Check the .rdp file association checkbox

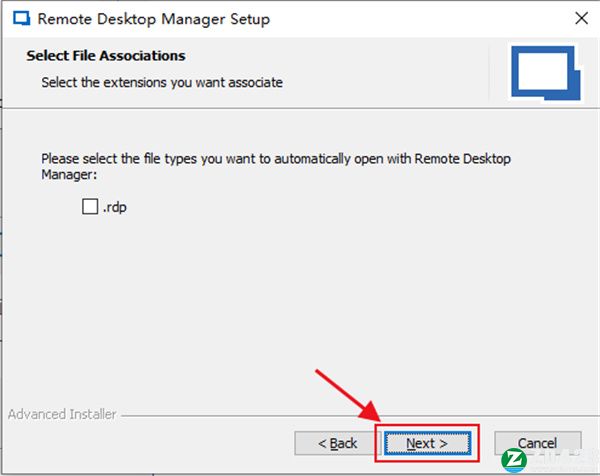click(x=90, y=207)
